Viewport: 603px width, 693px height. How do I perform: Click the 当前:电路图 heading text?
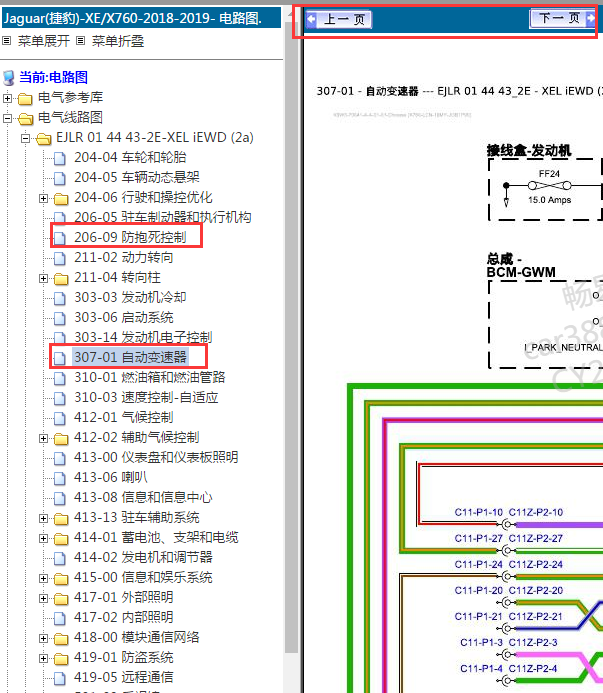53,77
